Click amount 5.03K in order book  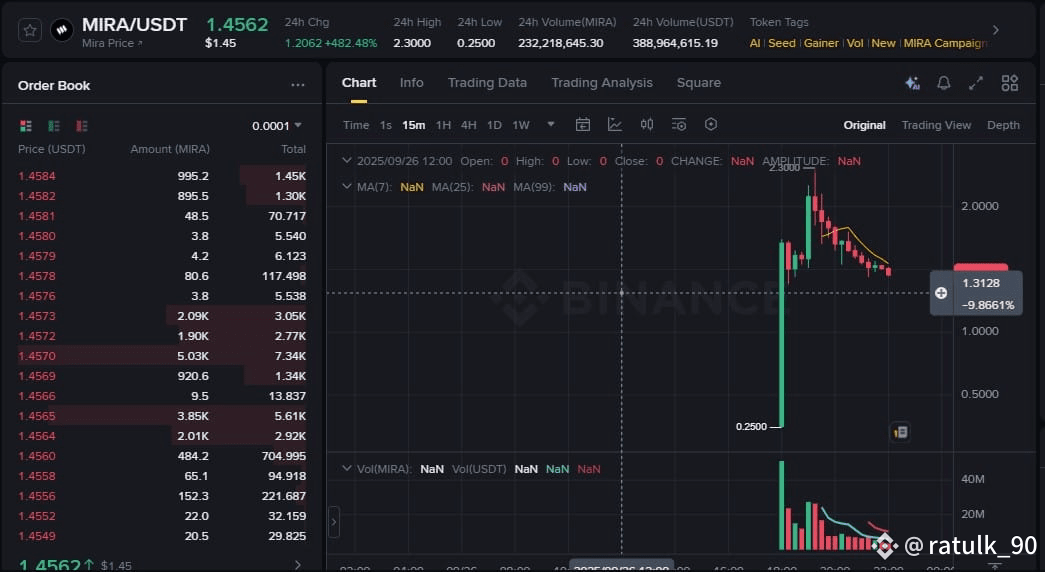click(x=193, y=356)
